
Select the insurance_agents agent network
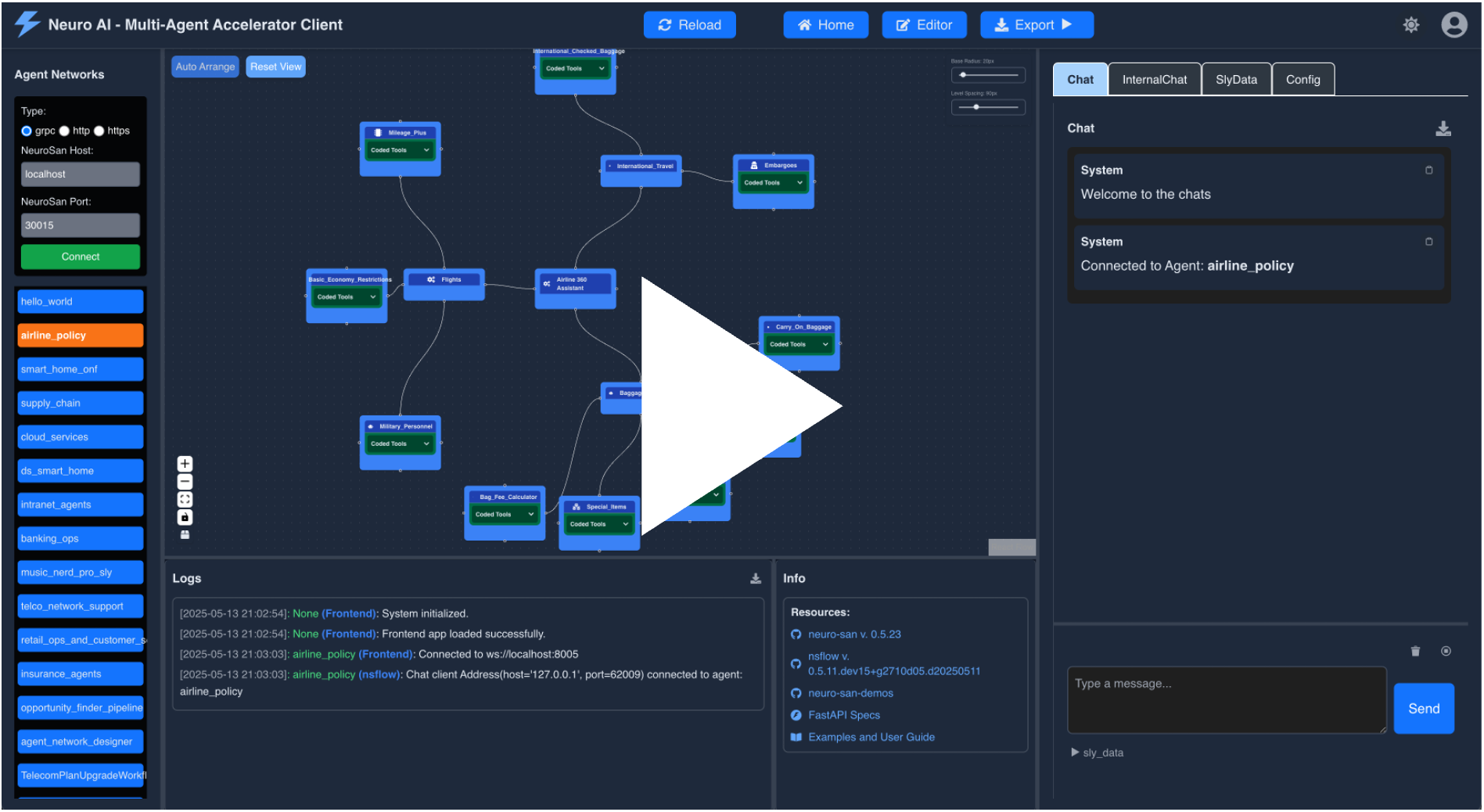[81, 674]
